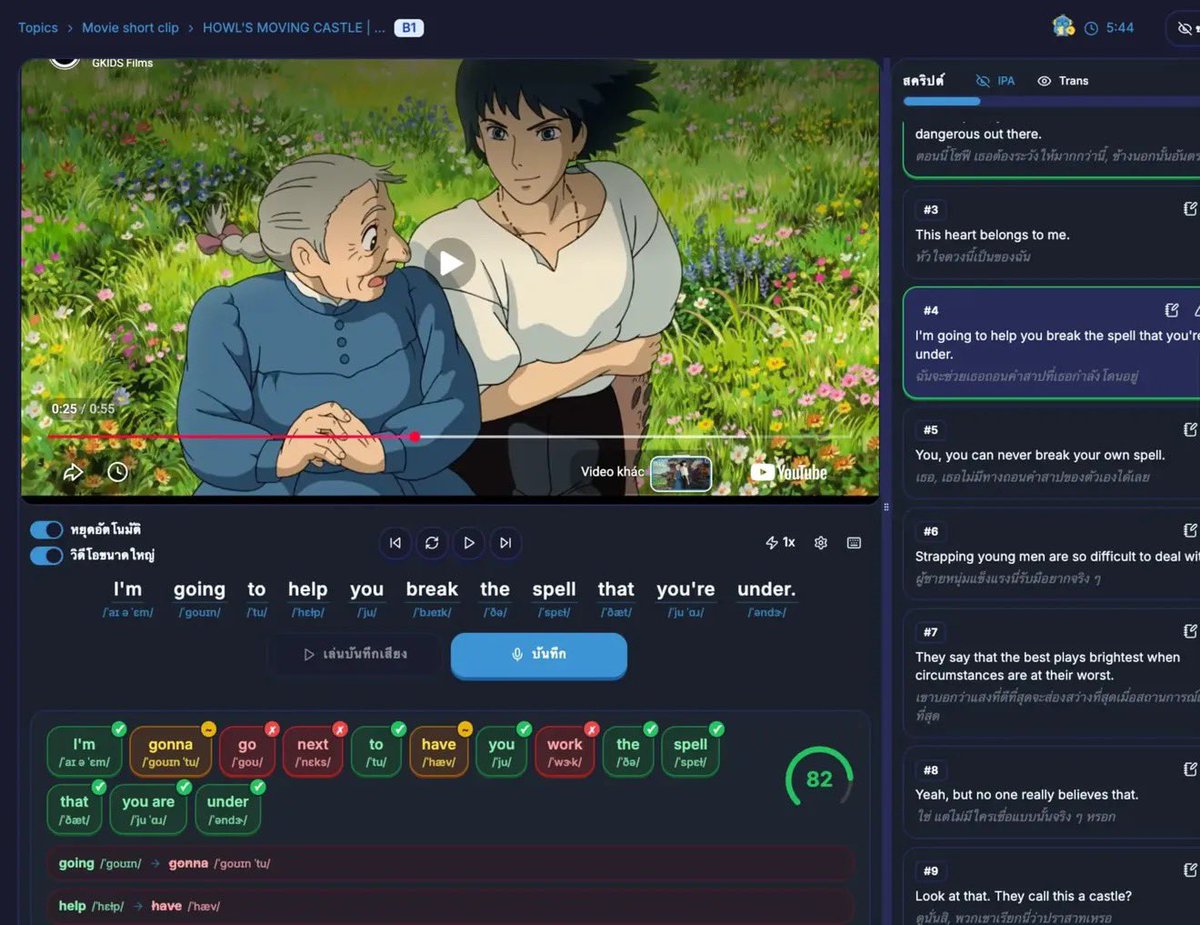Click the Topics breadcrumb
Screen dimensions: 1200x925
click(38, 28)
